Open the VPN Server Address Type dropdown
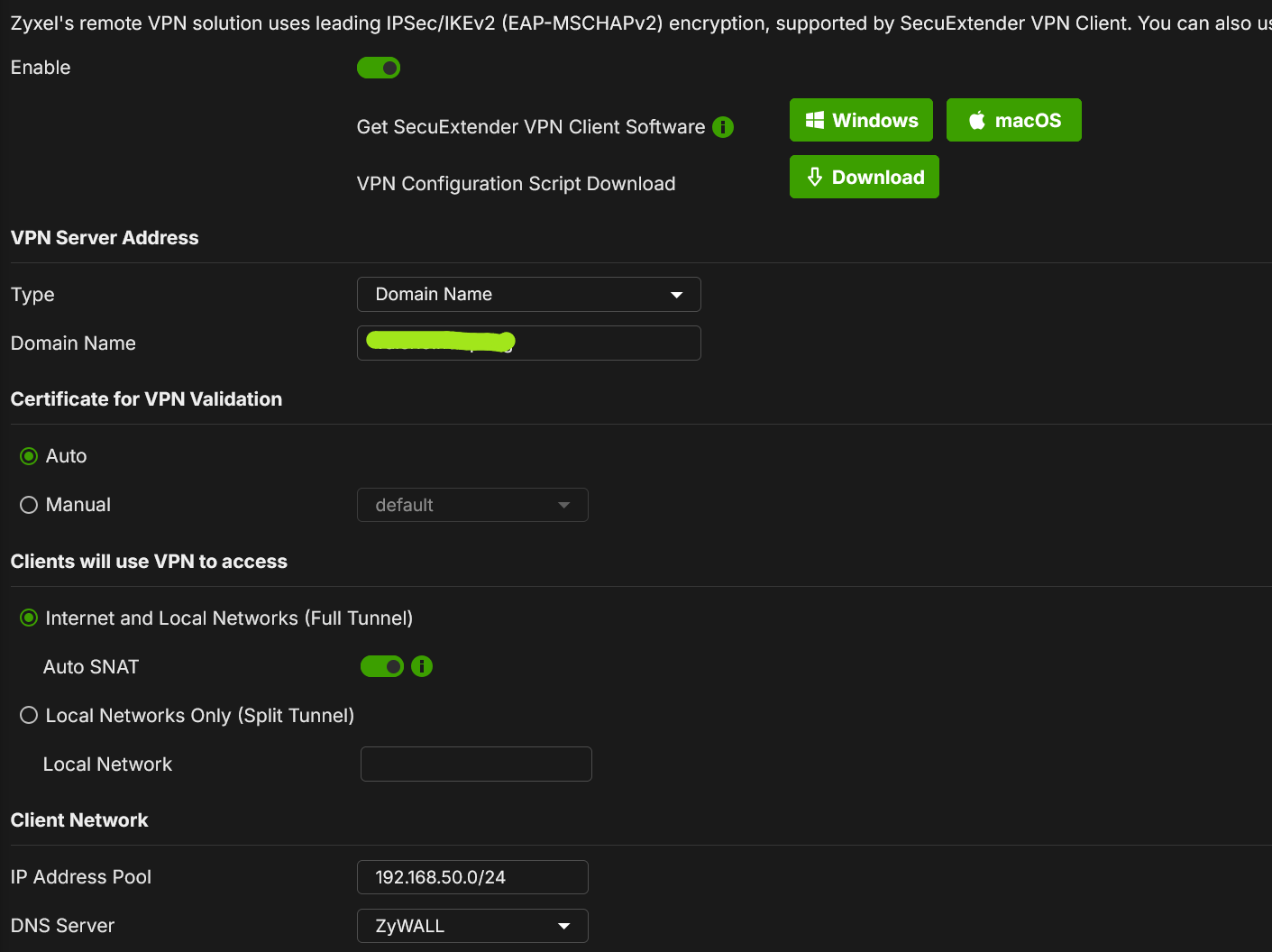Viewport: 1272px width, 952px height. (528, 294)
